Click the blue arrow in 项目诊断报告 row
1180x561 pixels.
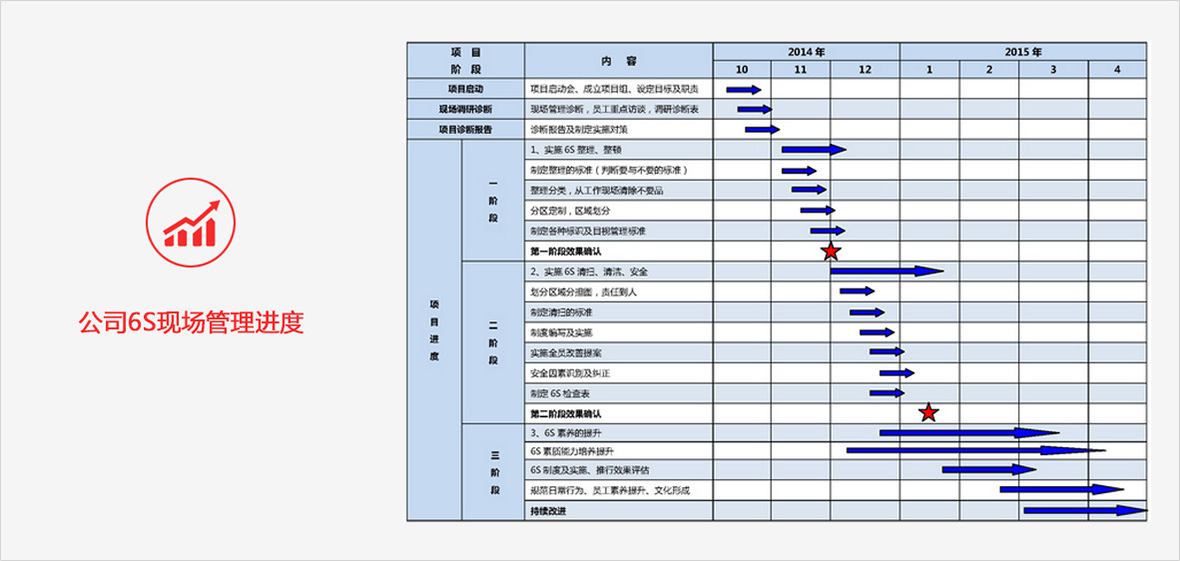pyautogui.click(x=761, y=129)
